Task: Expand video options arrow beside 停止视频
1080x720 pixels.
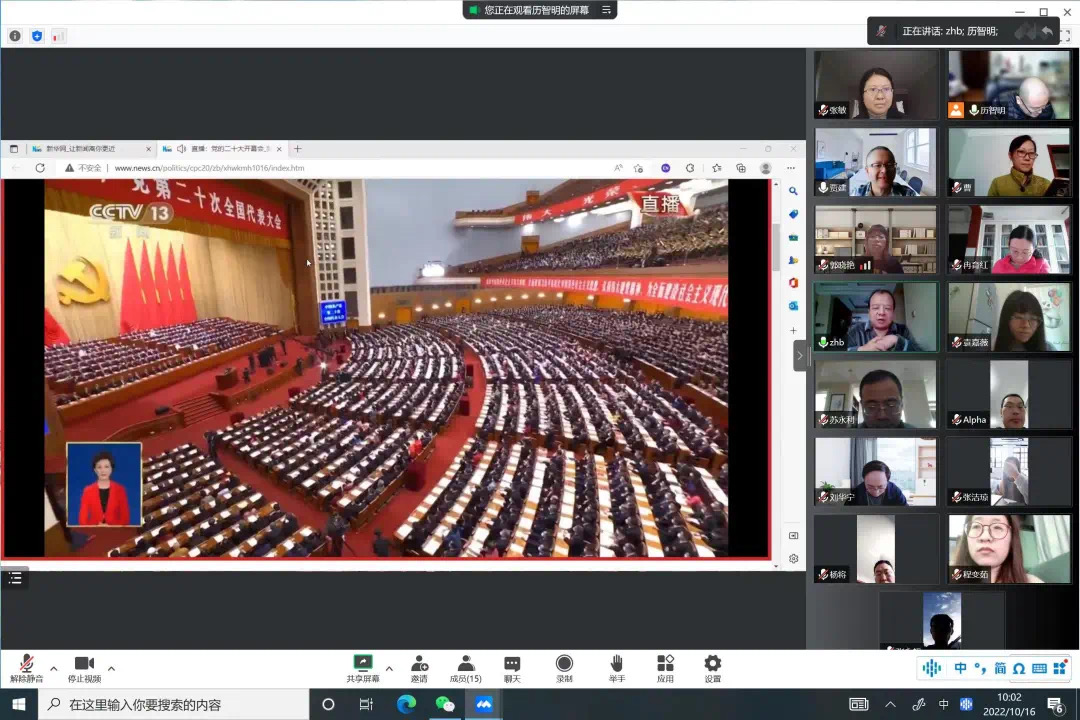Action: [111, 668]
